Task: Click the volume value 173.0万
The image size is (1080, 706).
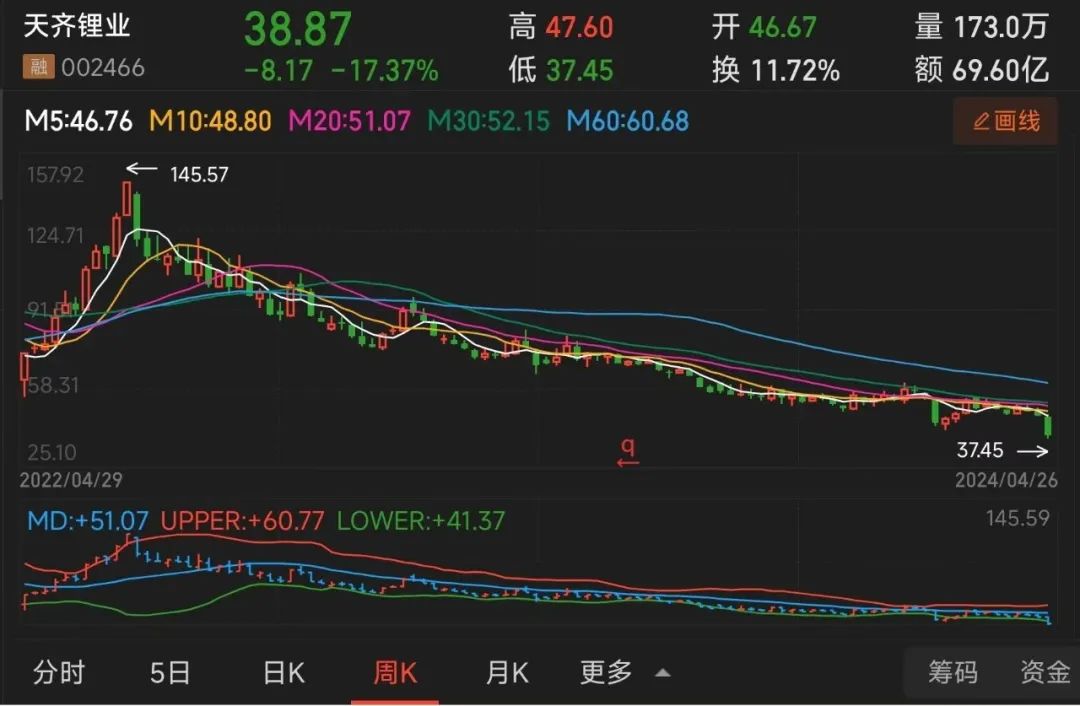Action: point(1001,28)
